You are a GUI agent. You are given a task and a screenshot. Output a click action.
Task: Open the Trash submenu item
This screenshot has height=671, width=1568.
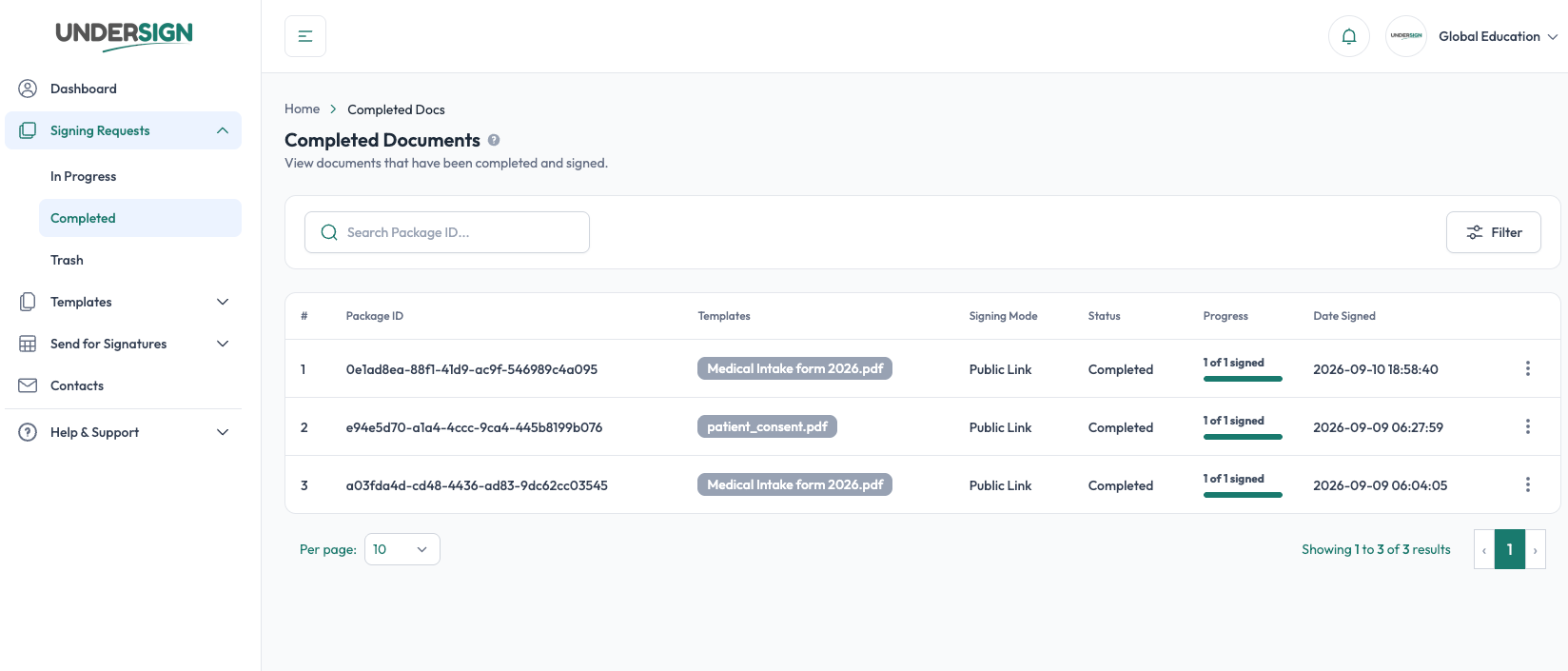tap(140, 260)
